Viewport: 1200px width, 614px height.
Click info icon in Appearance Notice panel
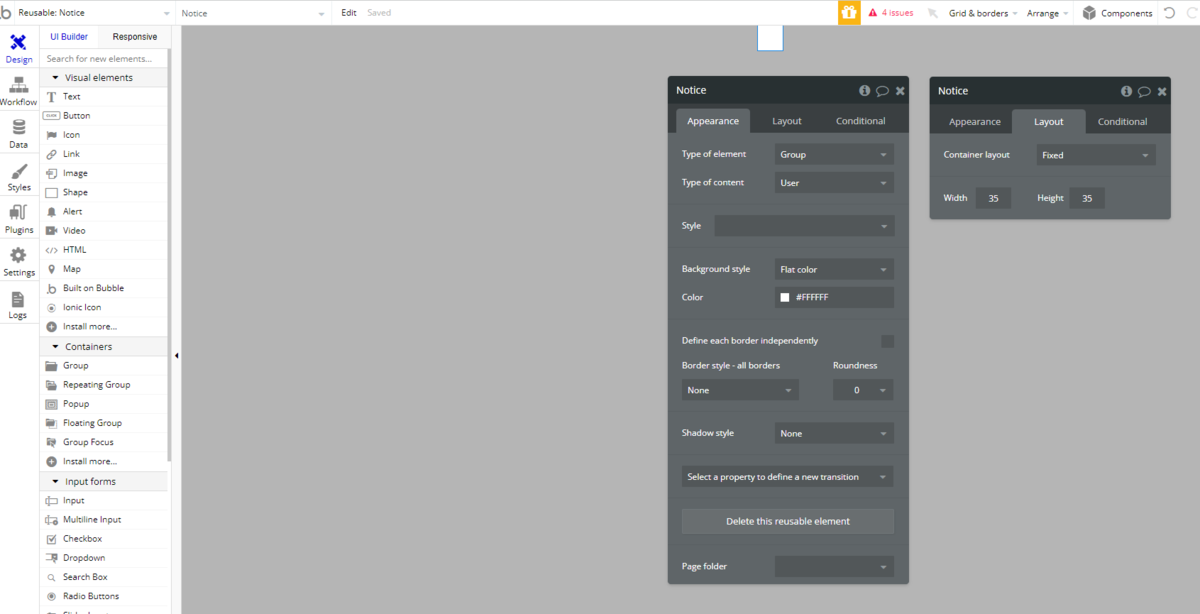864,90
